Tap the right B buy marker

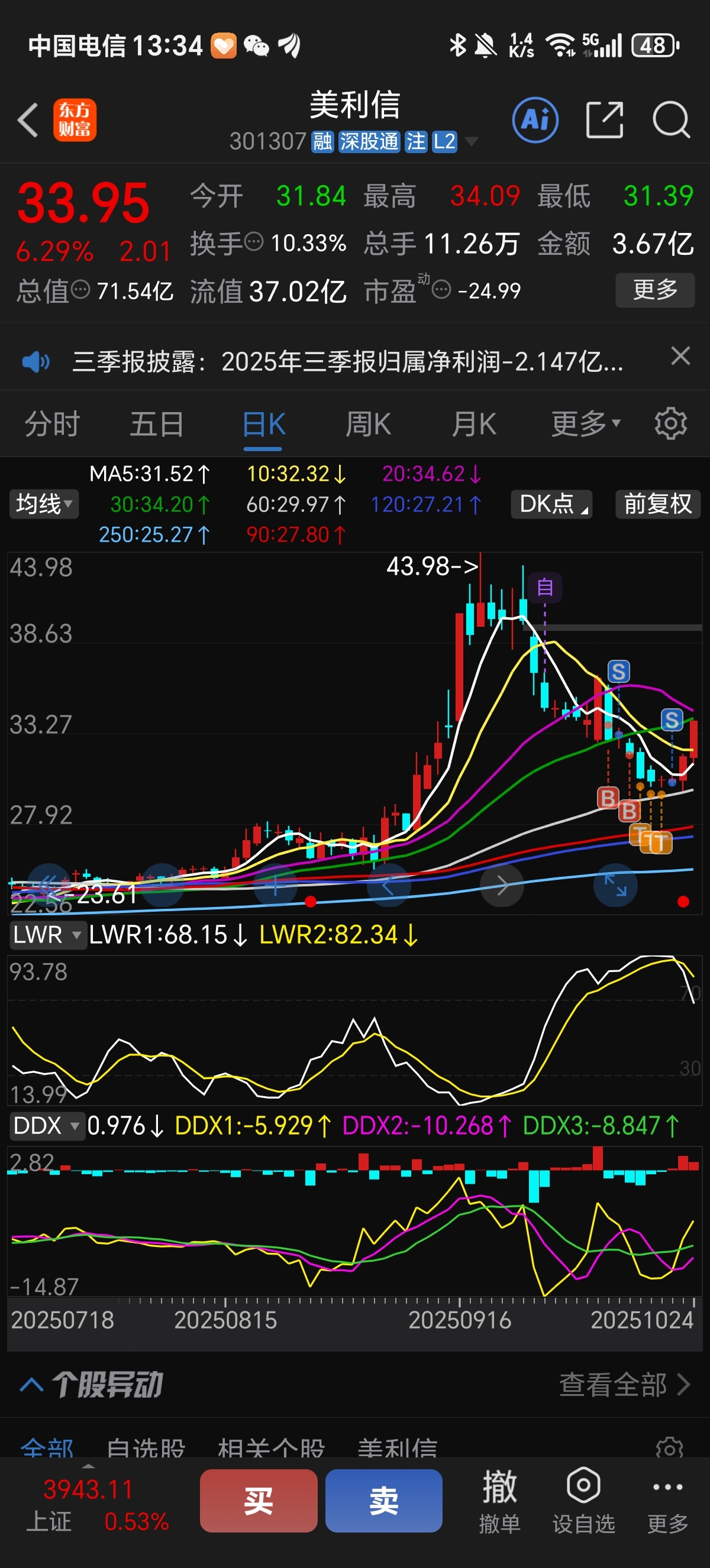click(x=630, y=810)
